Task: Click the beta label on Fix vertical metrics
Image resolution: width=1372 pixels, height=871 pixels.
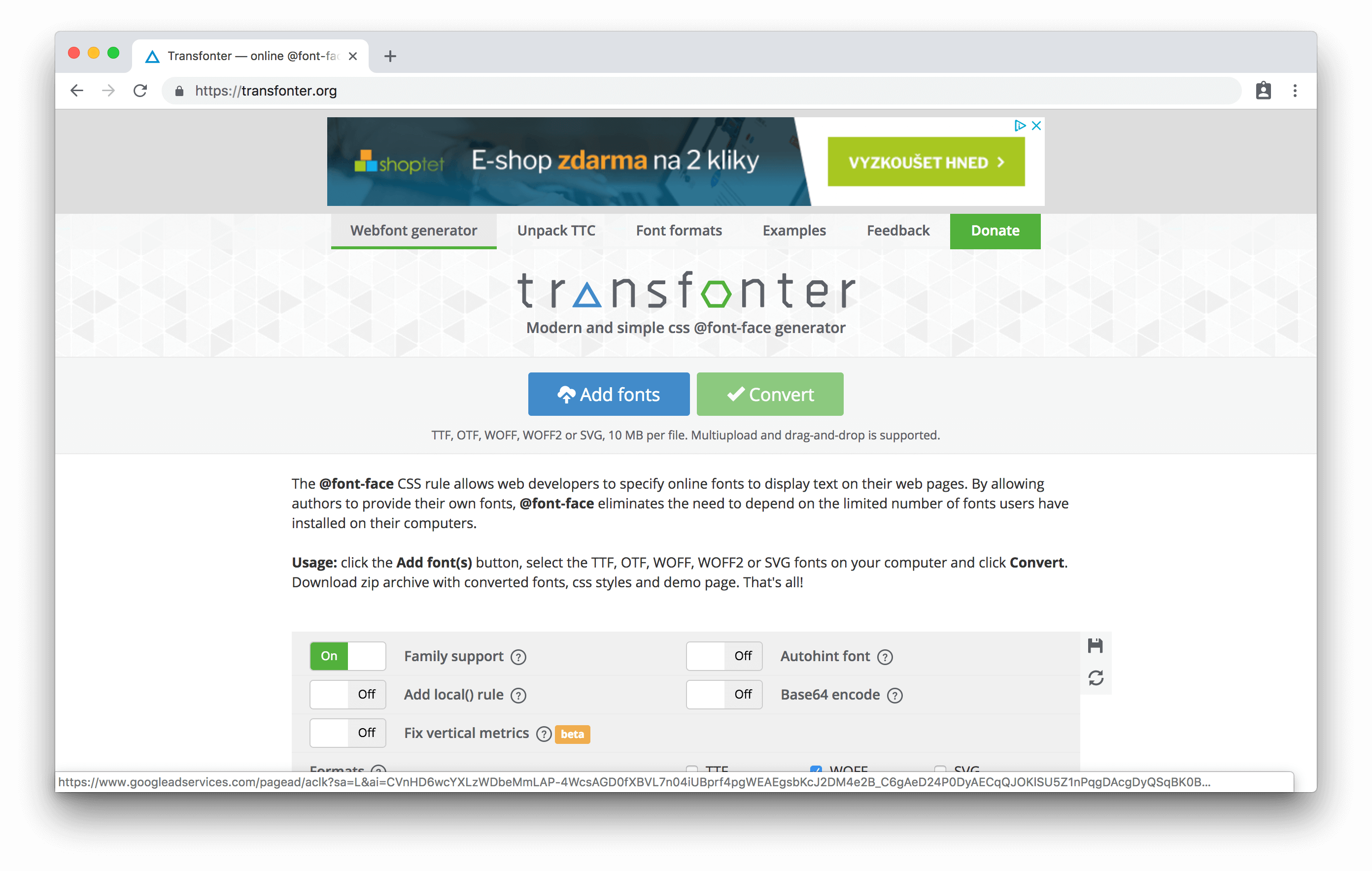Action: (x=572, y=733)
